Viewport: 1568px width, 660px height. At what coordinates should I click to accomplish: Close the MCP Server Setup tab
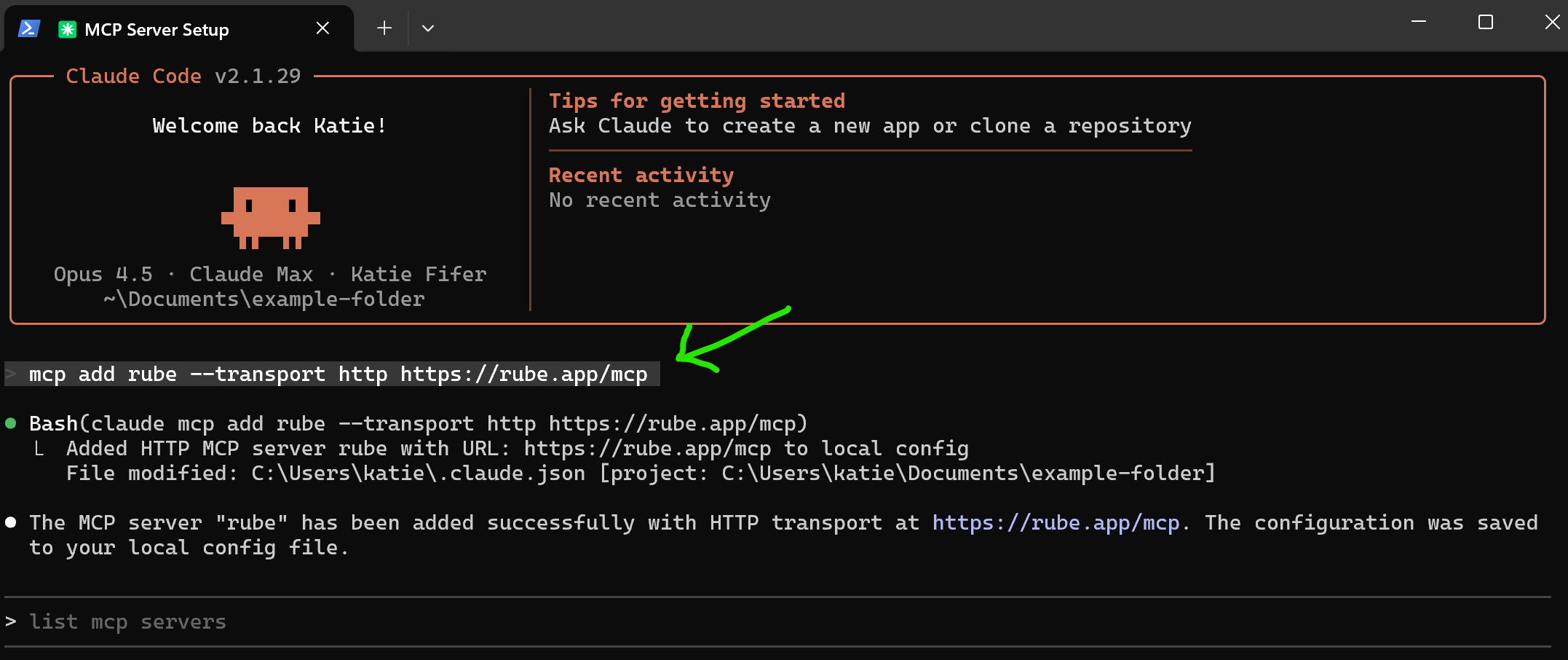click(322, 28)
